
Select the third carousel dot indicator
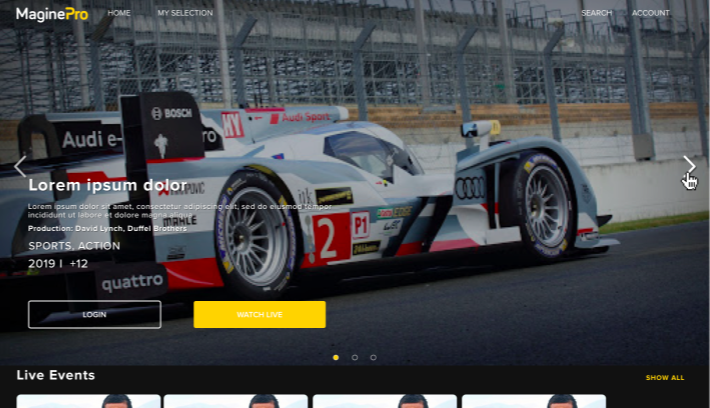pos(373,357)
